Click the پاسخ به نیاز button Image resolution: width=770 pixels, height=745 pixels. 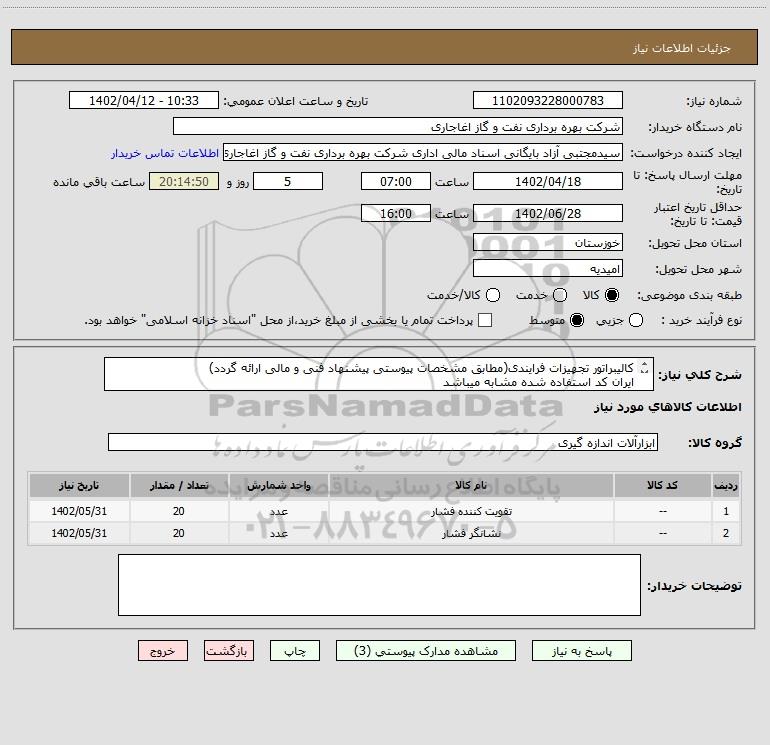click(582, 651)
